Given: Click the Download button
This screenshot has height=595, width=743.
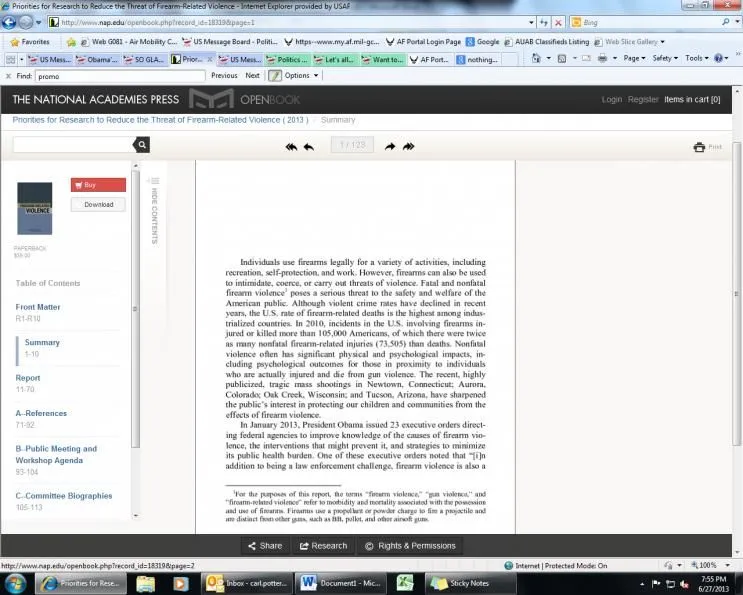Looking at the screenshot, I should tap(98, 205).
